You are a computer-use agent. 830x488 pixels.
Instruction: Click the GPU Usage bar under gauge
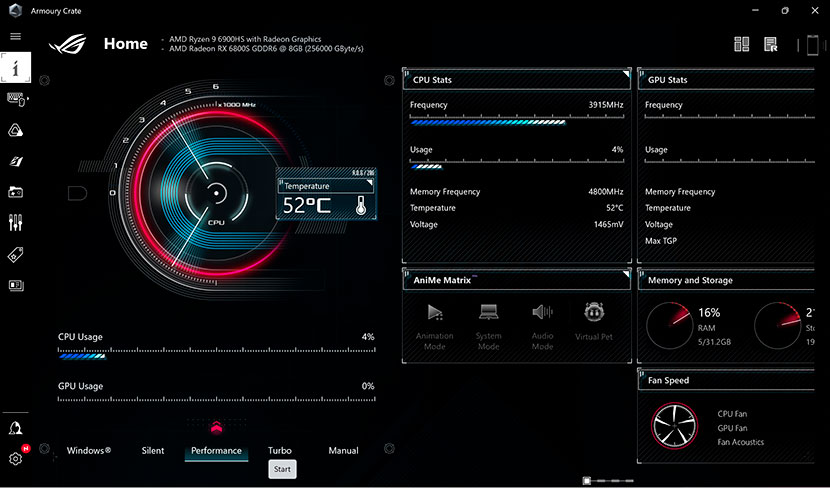[x=216, y=400]
